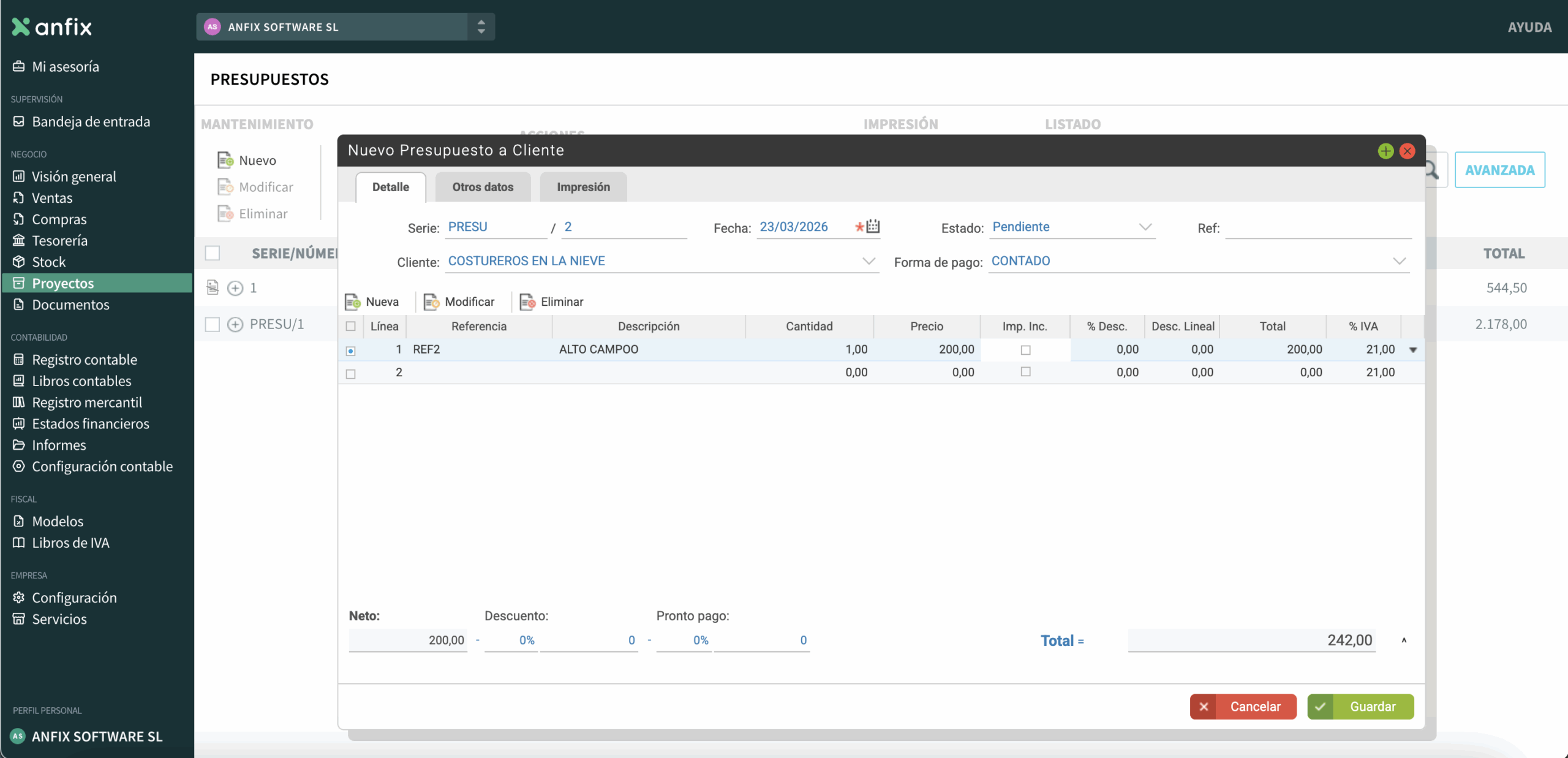Open the Forma de pago dropdown
Viewport: 1568px width, 758px height.
tap(1399, 261)
